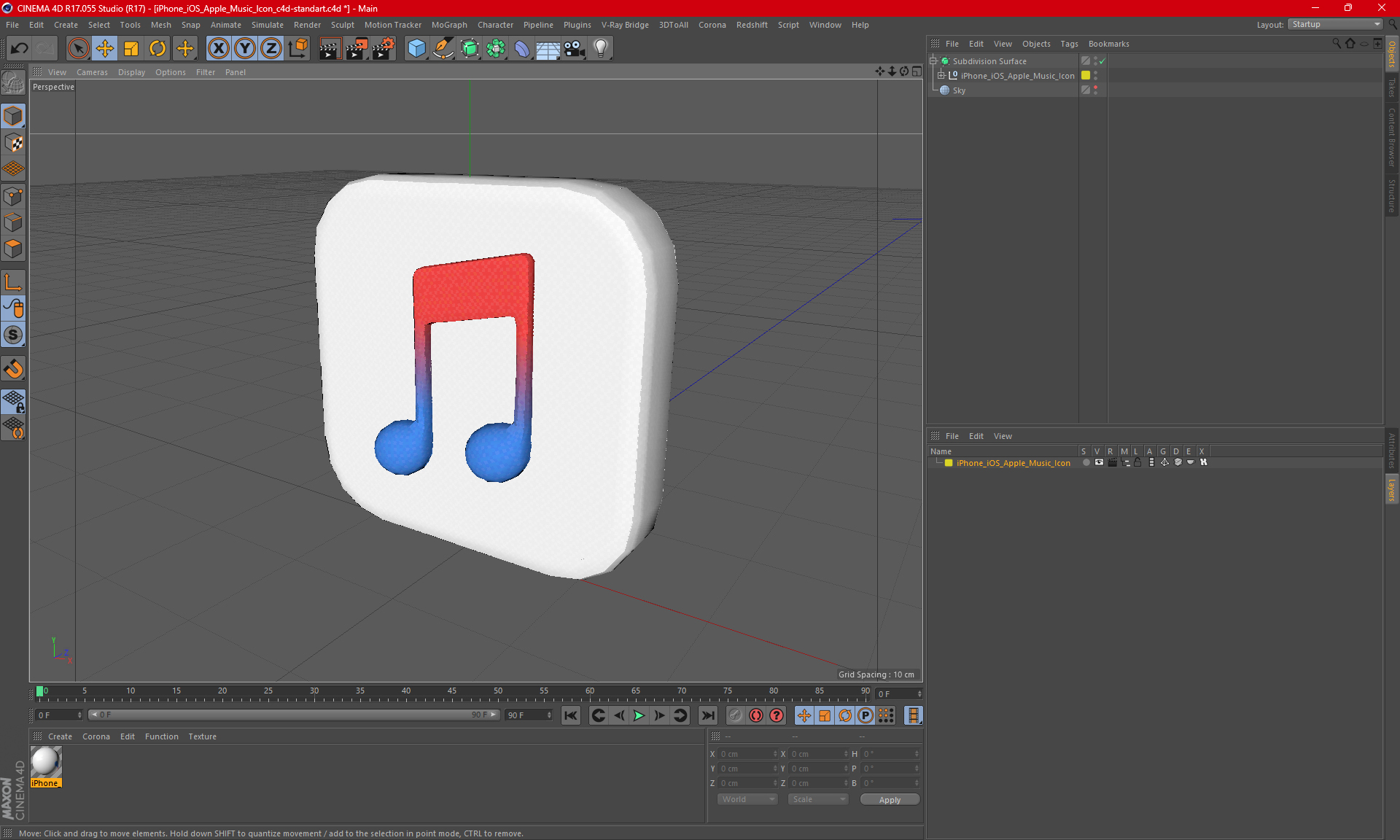1400x840 pixels.
Task: Click the X position input field
Action: [747, 754]
